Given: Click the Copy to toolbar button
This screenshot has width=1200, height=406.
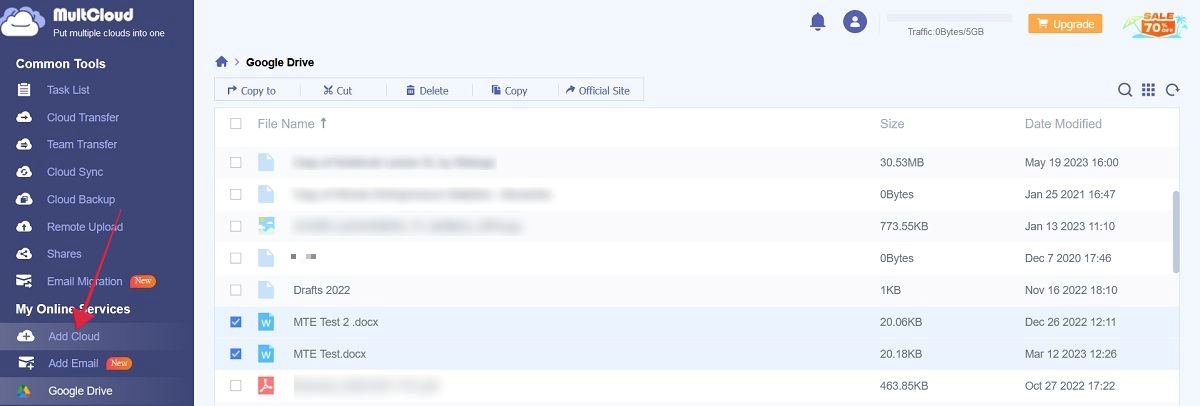Looking at the screenshot, I should pyautogui.click(x=251, y=90).
